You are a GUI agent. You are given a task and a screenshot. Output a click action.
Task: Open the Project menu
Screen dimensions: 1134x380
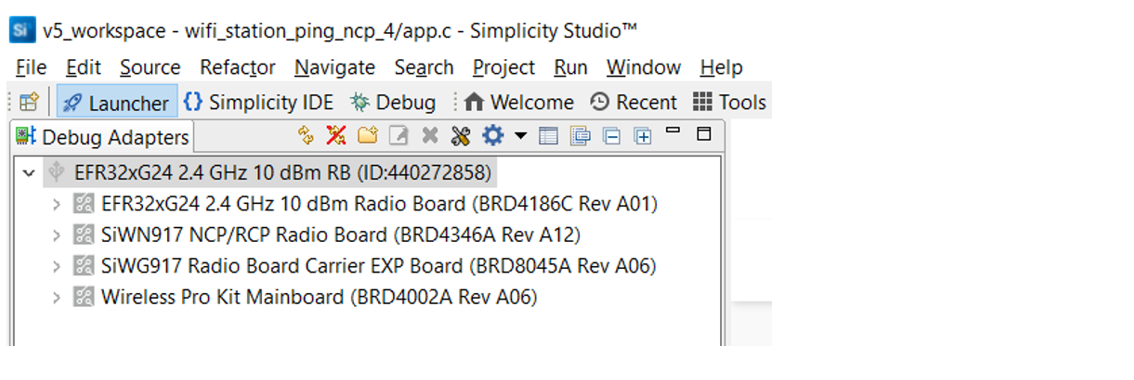(504, 67)
